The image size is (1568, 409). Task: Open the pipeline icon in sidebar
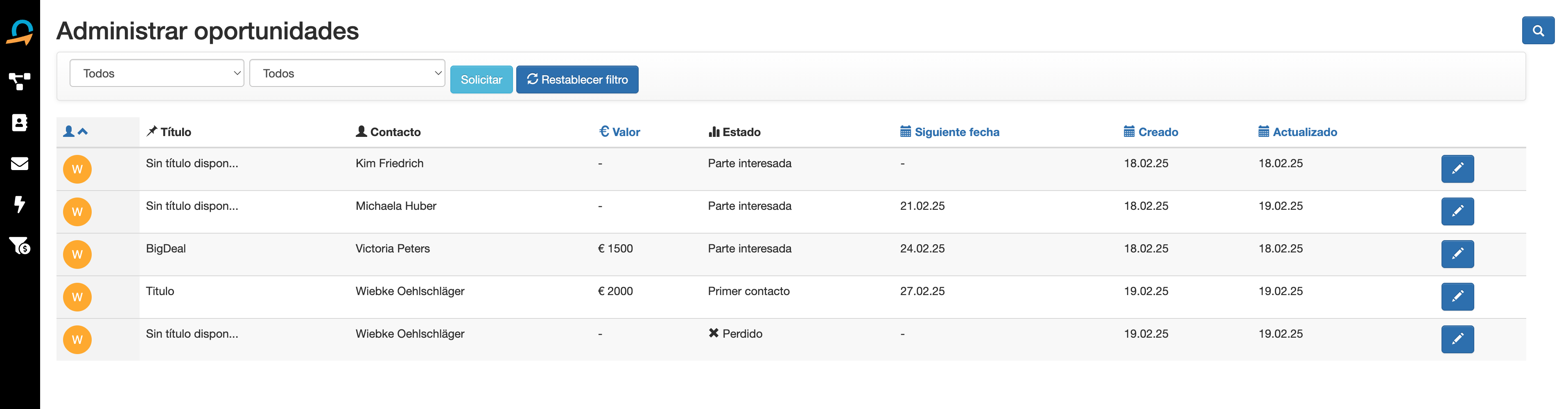pyautogui.click(x=20, y=81)
